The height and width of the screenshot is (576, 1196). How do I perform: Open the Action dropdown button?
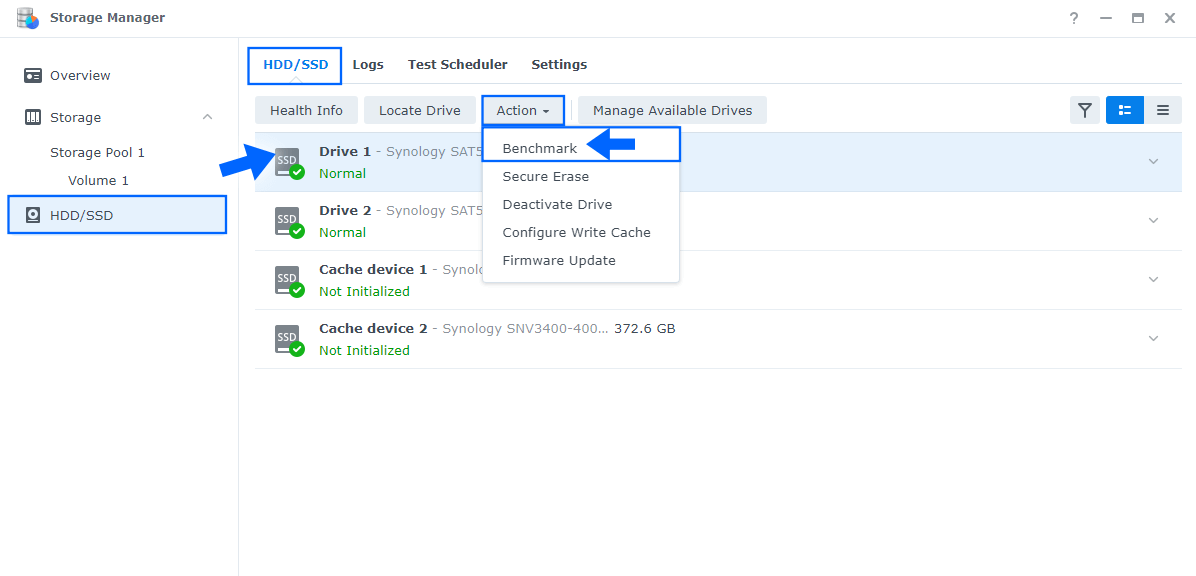click(522, 111)
